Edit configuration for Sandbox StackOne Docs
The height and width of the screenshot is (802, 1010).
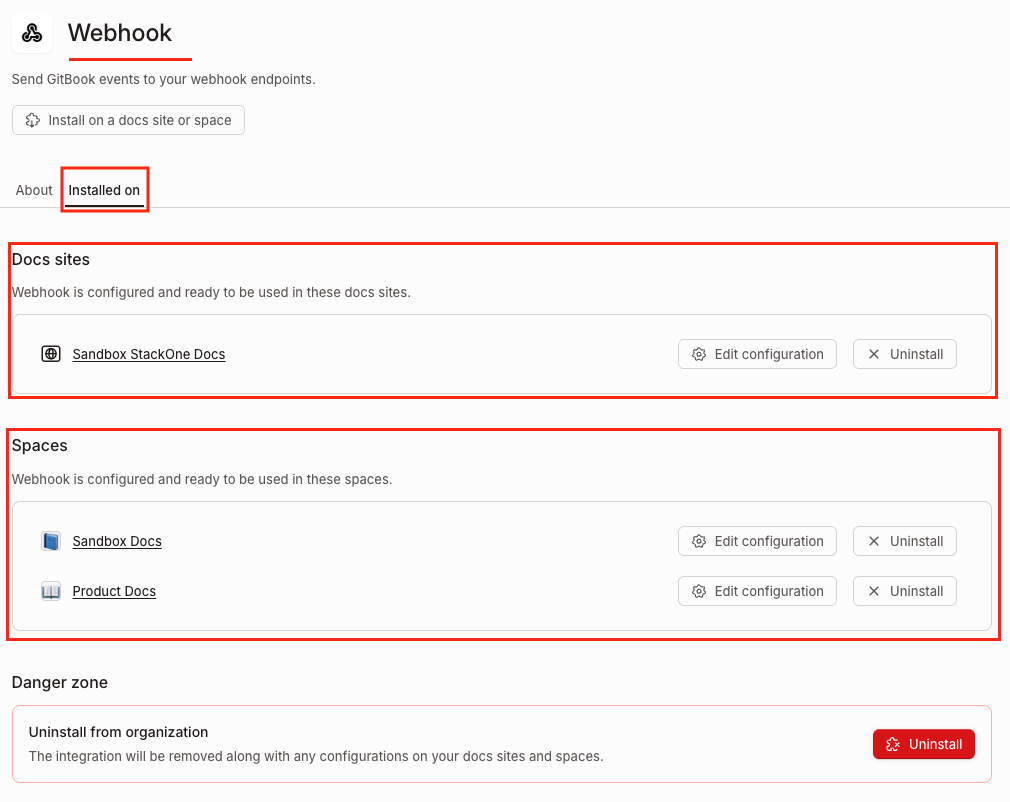(x=758, y=354)
